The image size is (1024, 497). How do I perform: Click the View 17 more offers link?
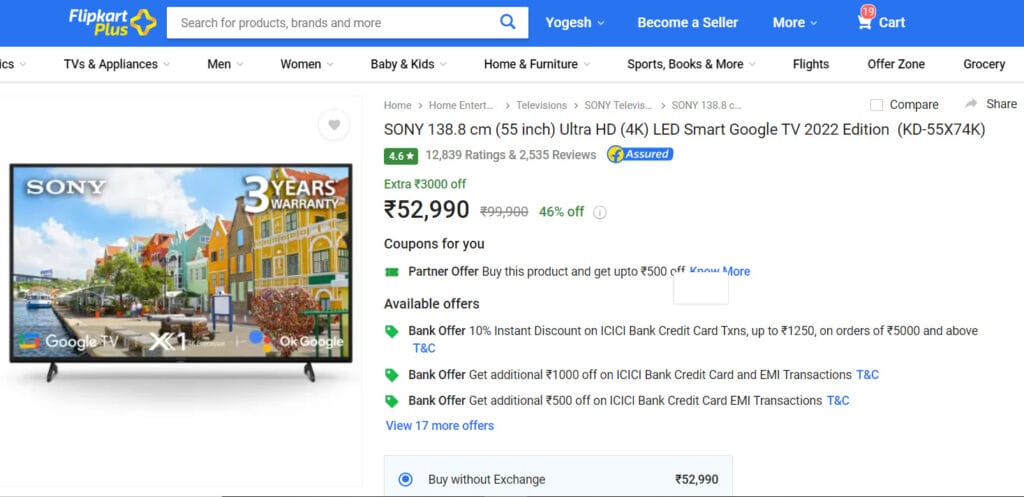tap(440, 426)
